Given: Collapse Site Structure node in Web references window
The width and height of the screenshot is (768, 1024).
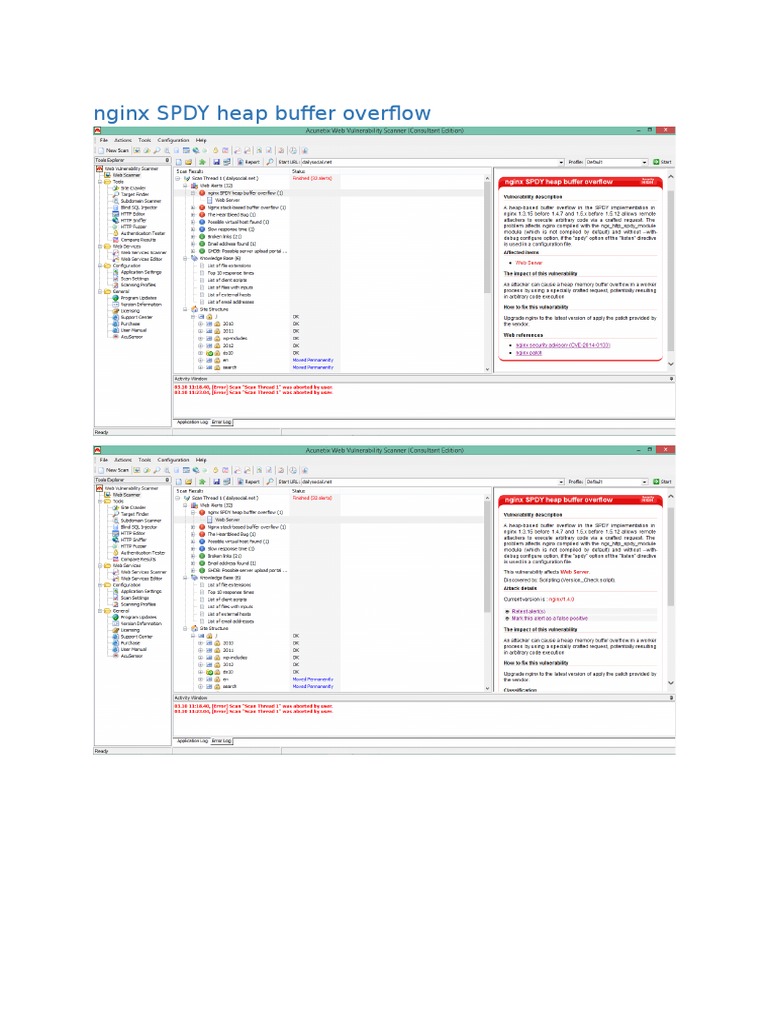Looking at the screenshot, I should pyautogui.click(x=185, y=310).
